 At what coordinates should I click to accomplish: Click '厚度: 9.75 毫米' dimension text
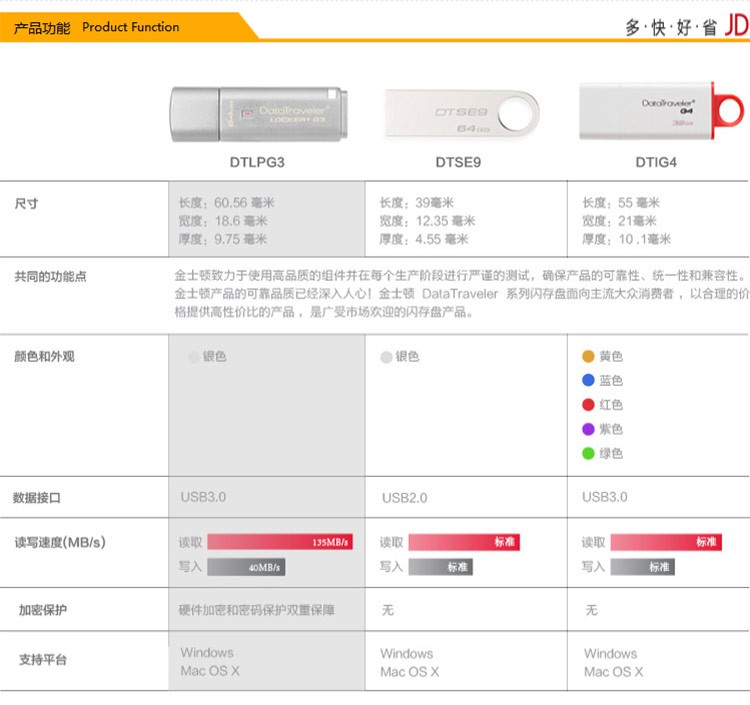[x=223, y=239]
